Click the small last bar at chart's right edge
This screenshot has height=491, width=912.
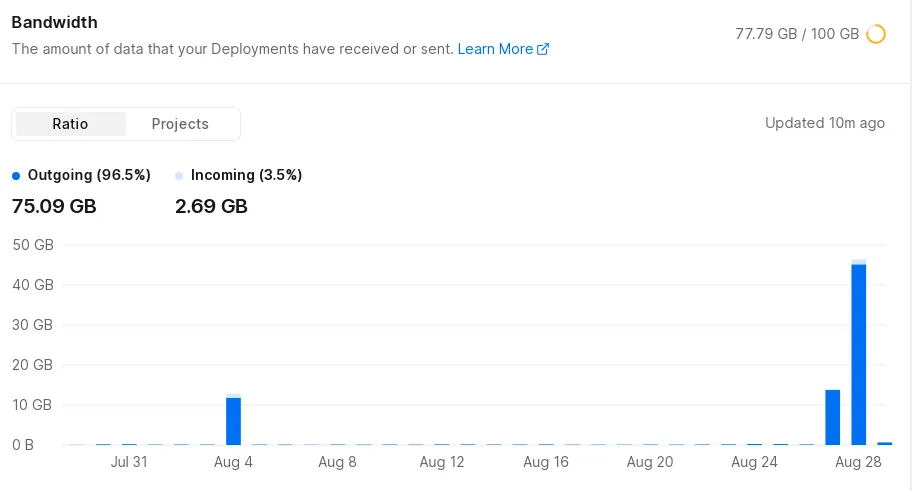click(884, 442)
